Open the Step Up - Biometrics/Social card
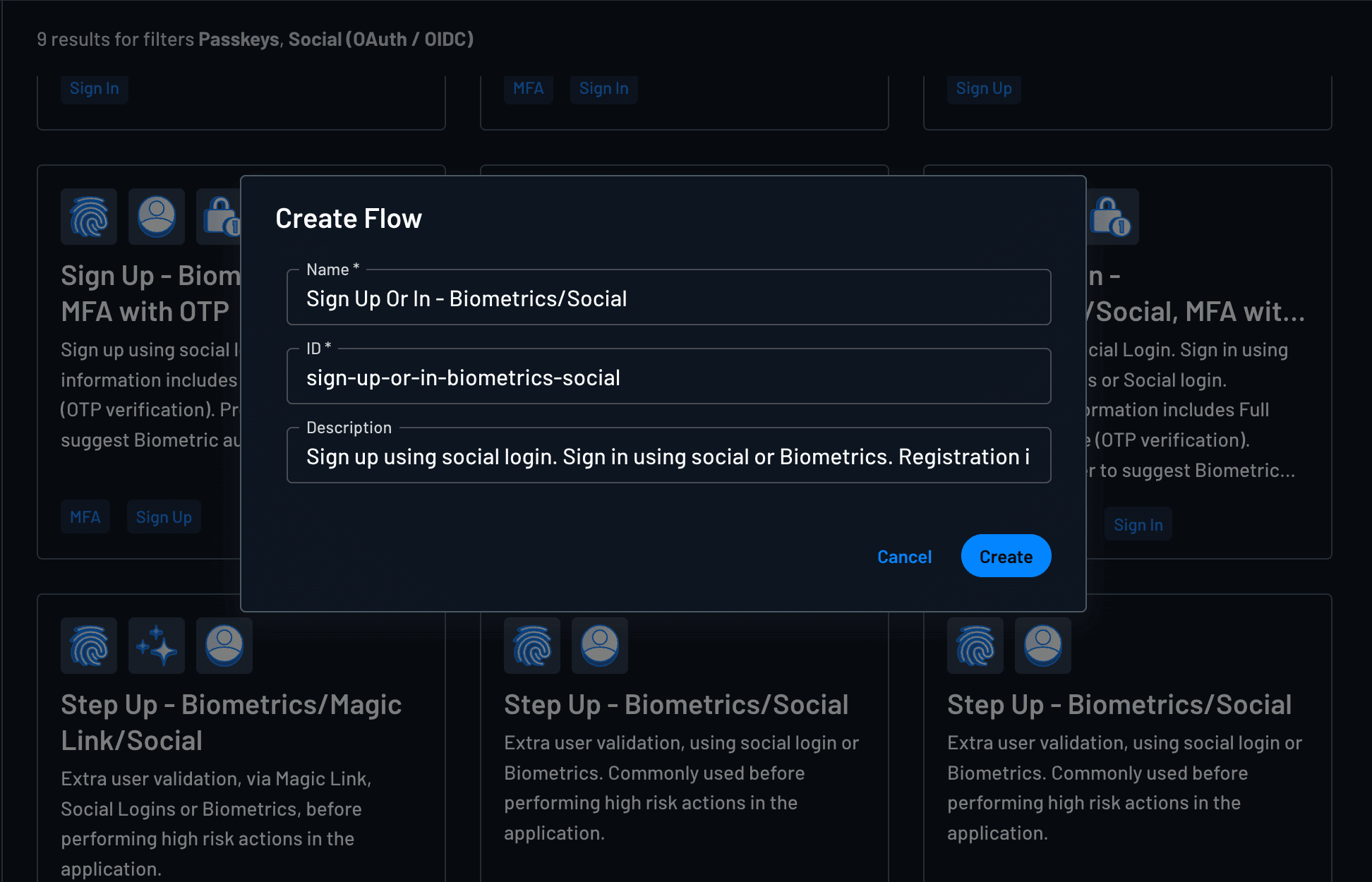This screenshot has height=882, width=1372. tap(675, 703)
